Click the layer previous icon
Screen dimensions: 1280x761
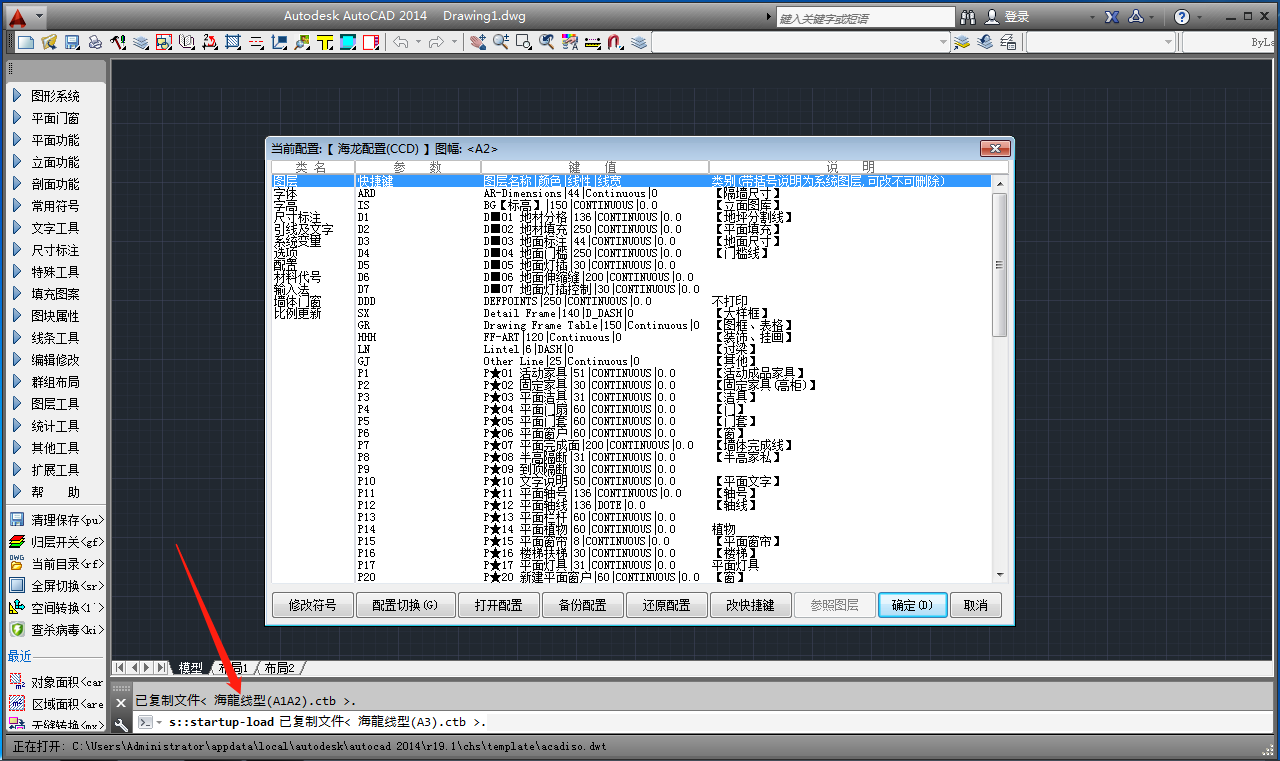985,42
